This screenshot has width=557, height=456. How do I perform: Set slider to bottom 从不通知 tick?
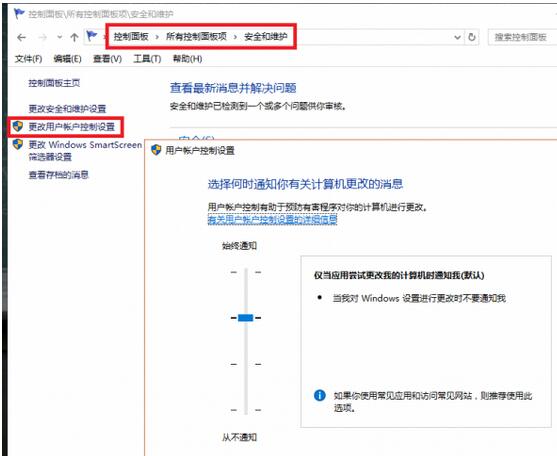[246, 410]
